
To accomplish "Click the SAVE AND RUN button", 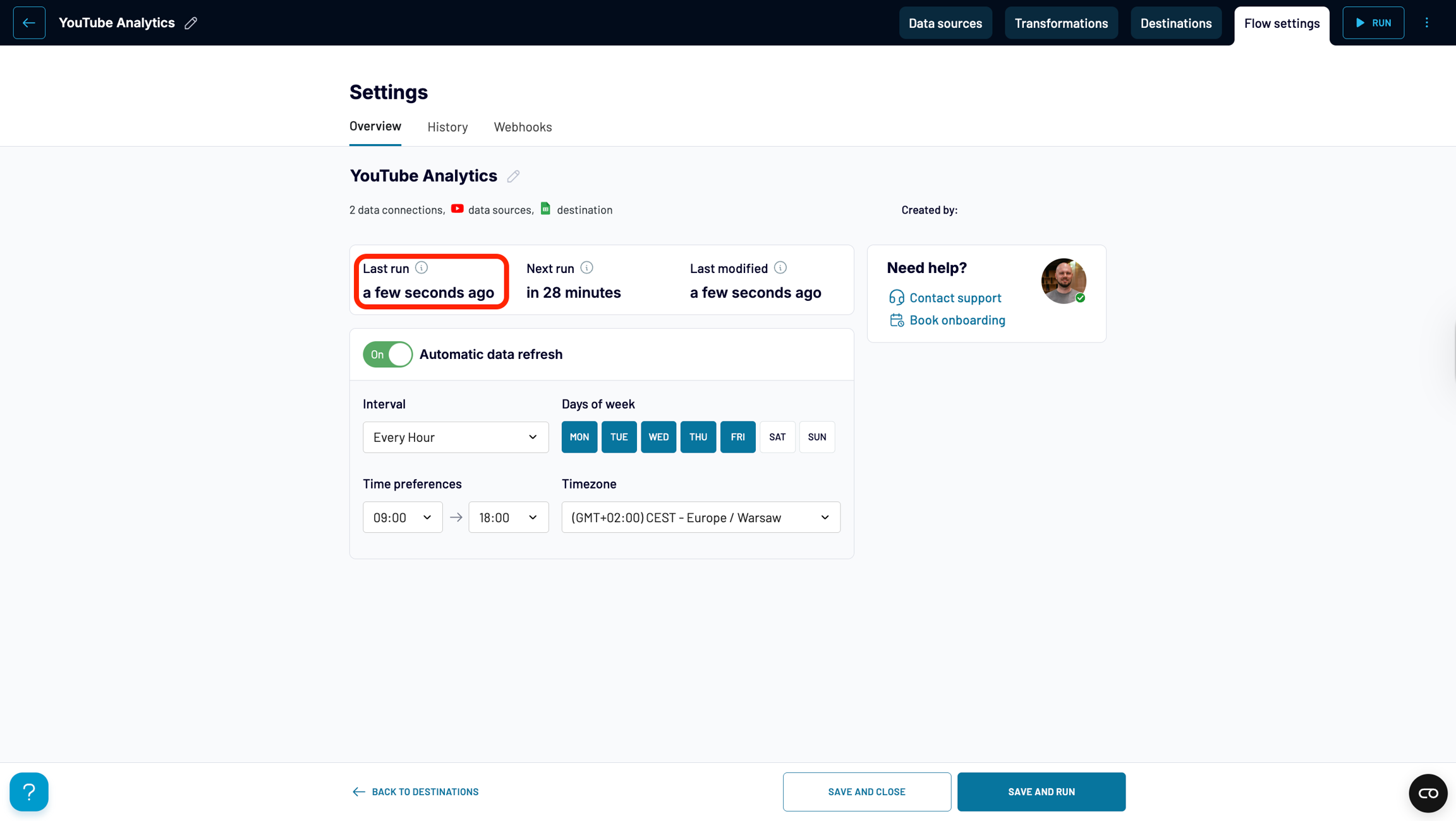I will pyautogui.click(x=1041, y=791).
